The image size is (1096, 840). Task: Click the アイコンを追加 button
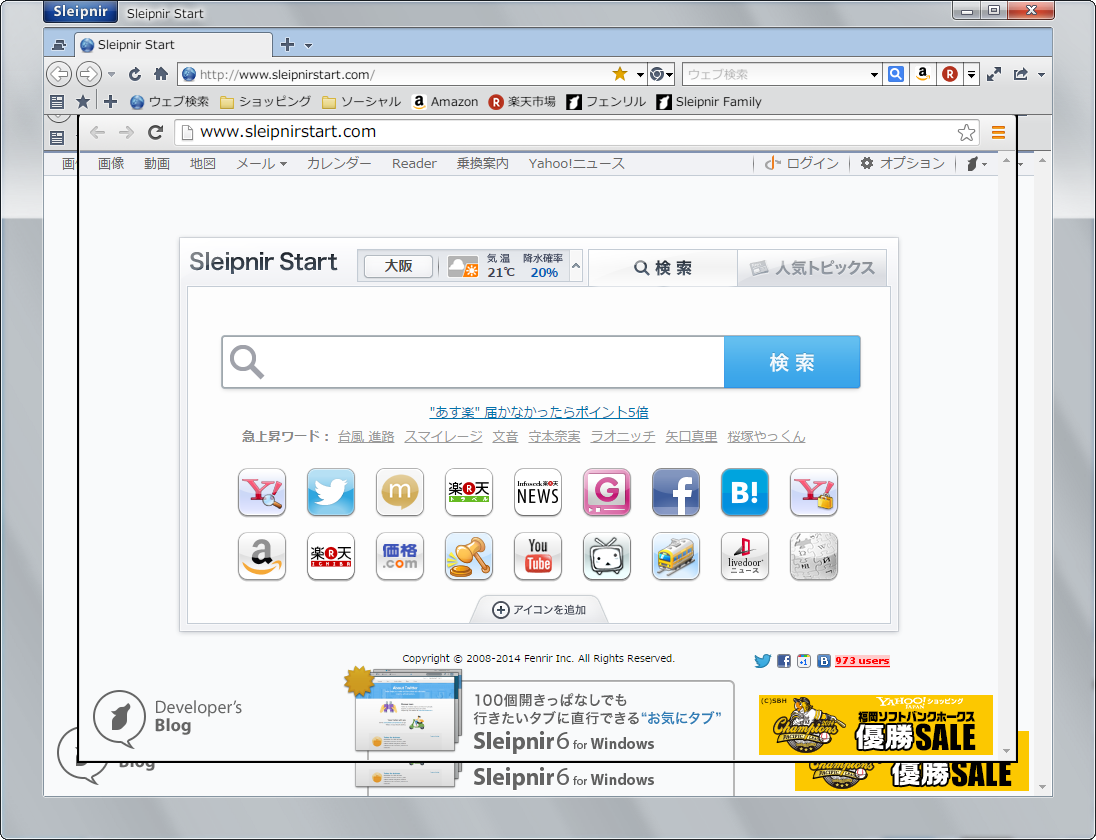pyautogui.click(x=539, y=609)
